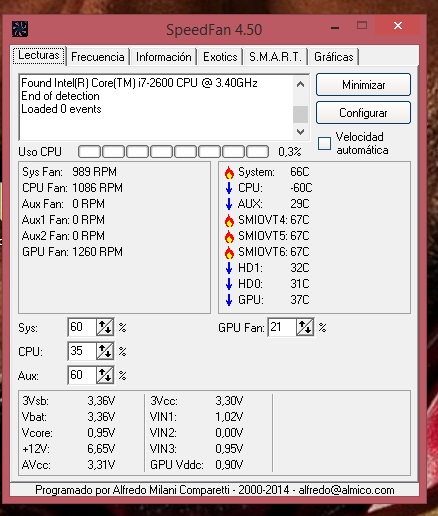
Task: Click the 3Vcc 3,30V voltage reading
Action: (x=197, y=401)
